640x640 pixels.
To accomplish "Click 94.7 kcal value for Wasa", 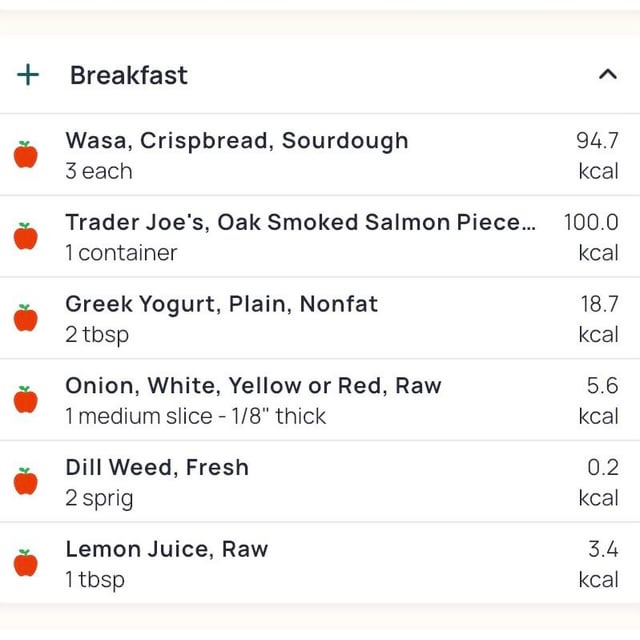I will click(x=597, y=155).
